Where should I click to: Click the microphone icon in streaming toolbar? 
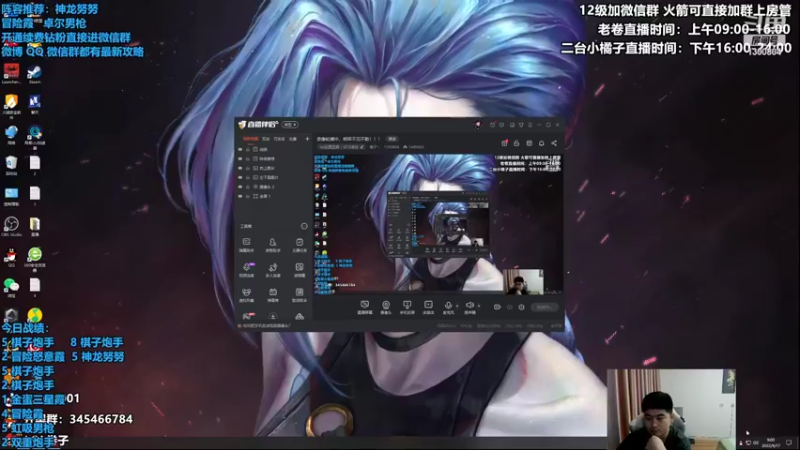(x=448, y=307)
